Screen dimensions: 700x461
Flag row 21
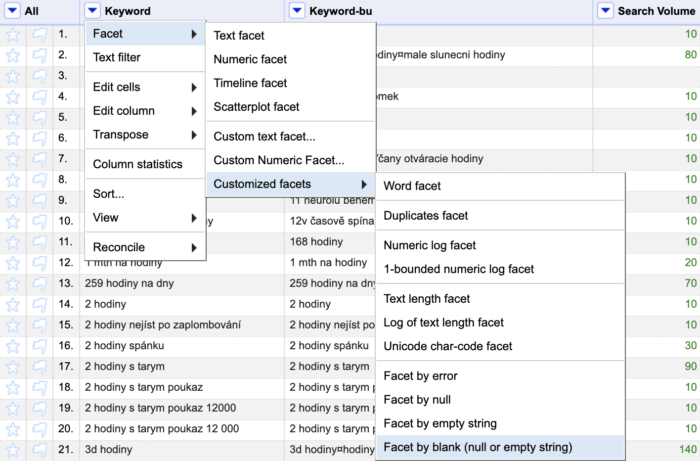pyautogui.click(x=40, y=449)
